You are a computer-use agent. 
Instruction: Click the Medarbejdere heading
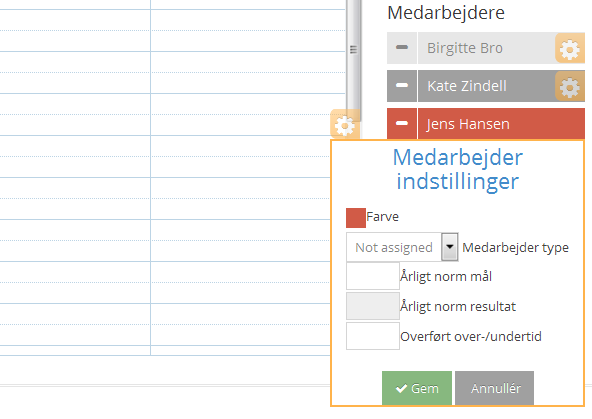(x=446, y=13)
